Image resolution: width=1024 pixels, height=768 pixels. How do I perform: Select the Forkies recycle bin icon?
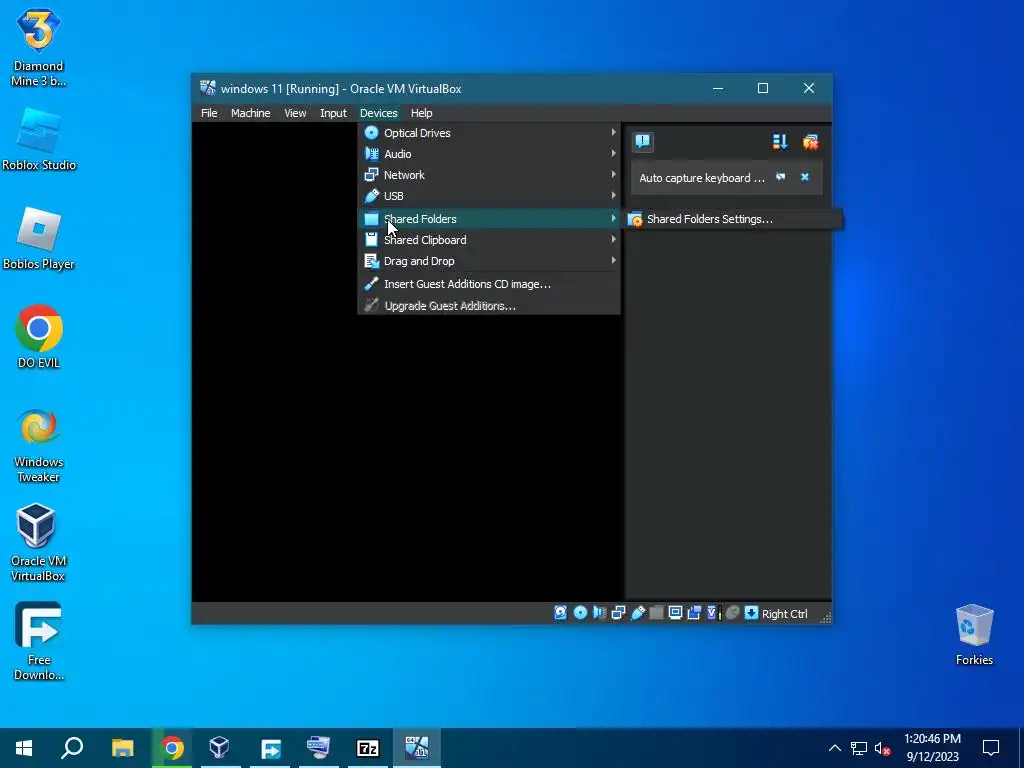(x=974, y=635)
